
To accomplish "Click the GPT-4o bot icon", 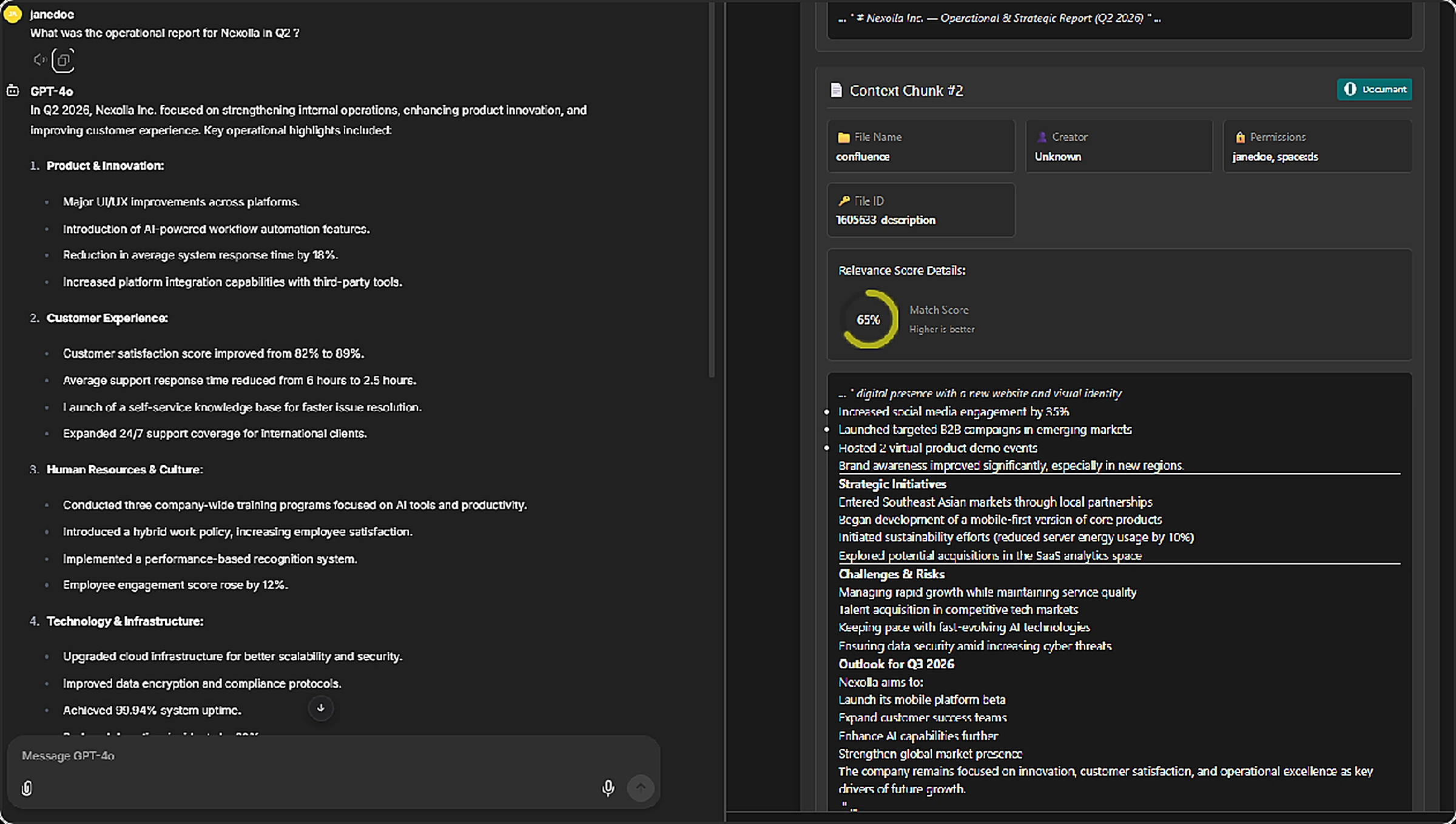I will coord(13,91).
